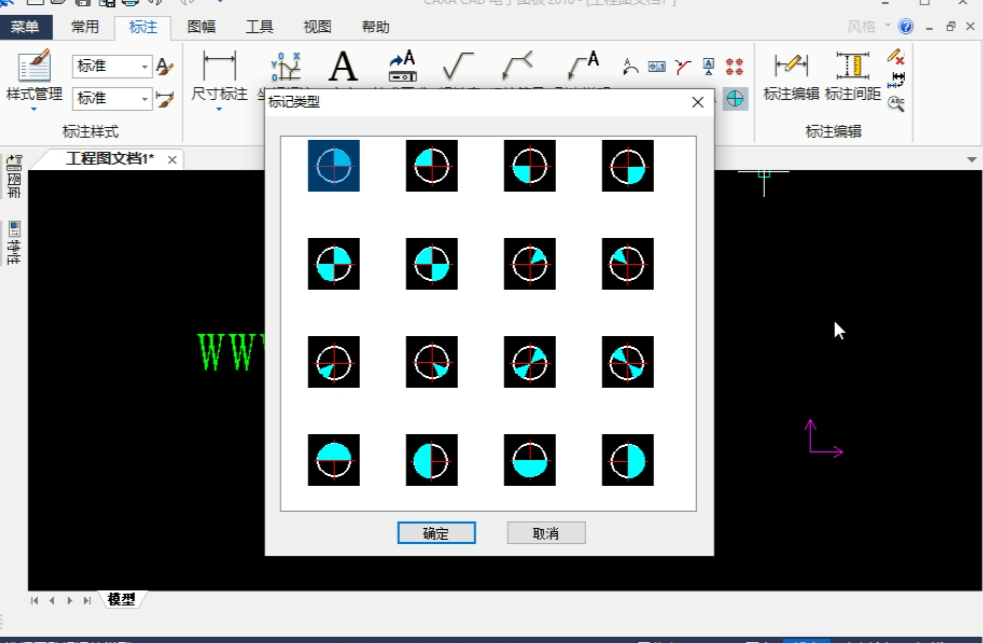Select marker with upper-left and lower-right wedges
The width and height of the screenshot is (983, 643).
[x=628, y=362]
